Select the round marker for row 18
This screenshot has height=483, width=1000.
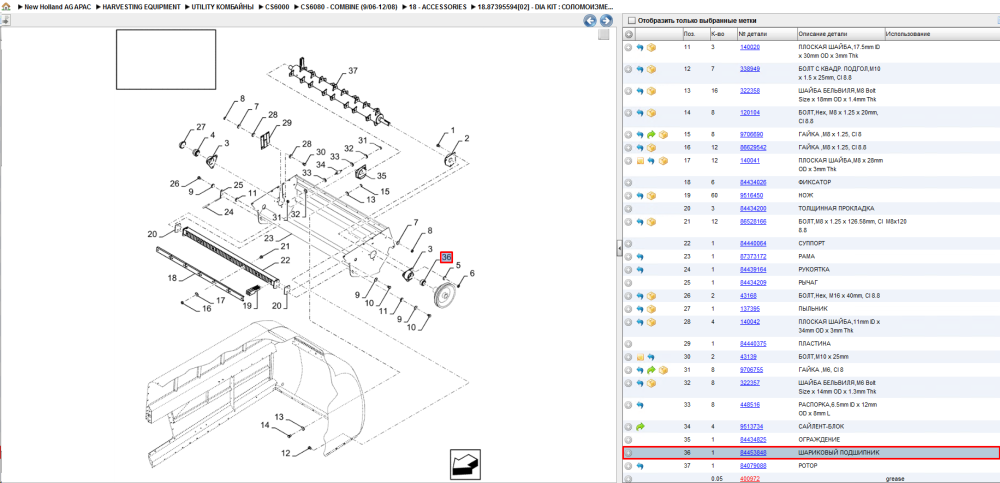pos(628,182)
